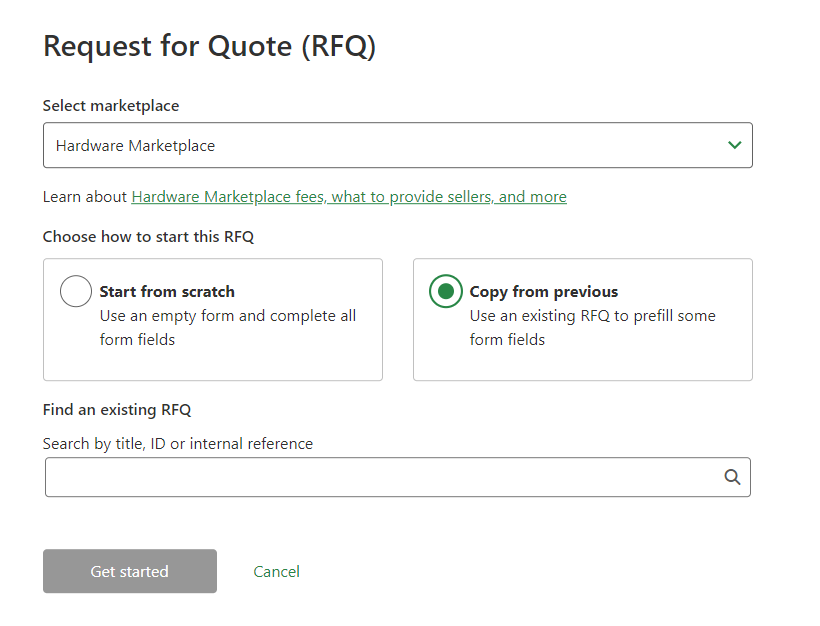820x626 pixels.
Task: Click Choose how to start this RFQ label
Action: [148, 236]
